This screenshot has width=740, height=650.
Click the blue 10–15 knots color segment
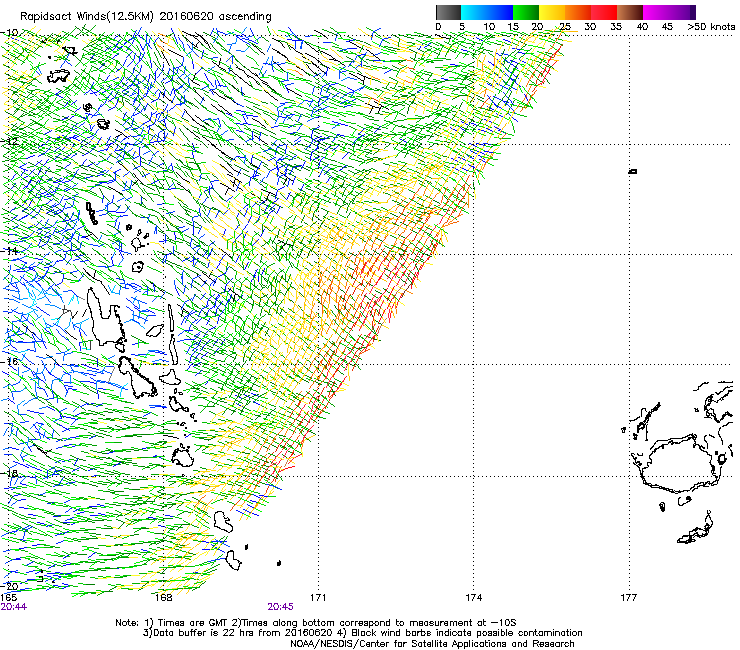(500, 12)
